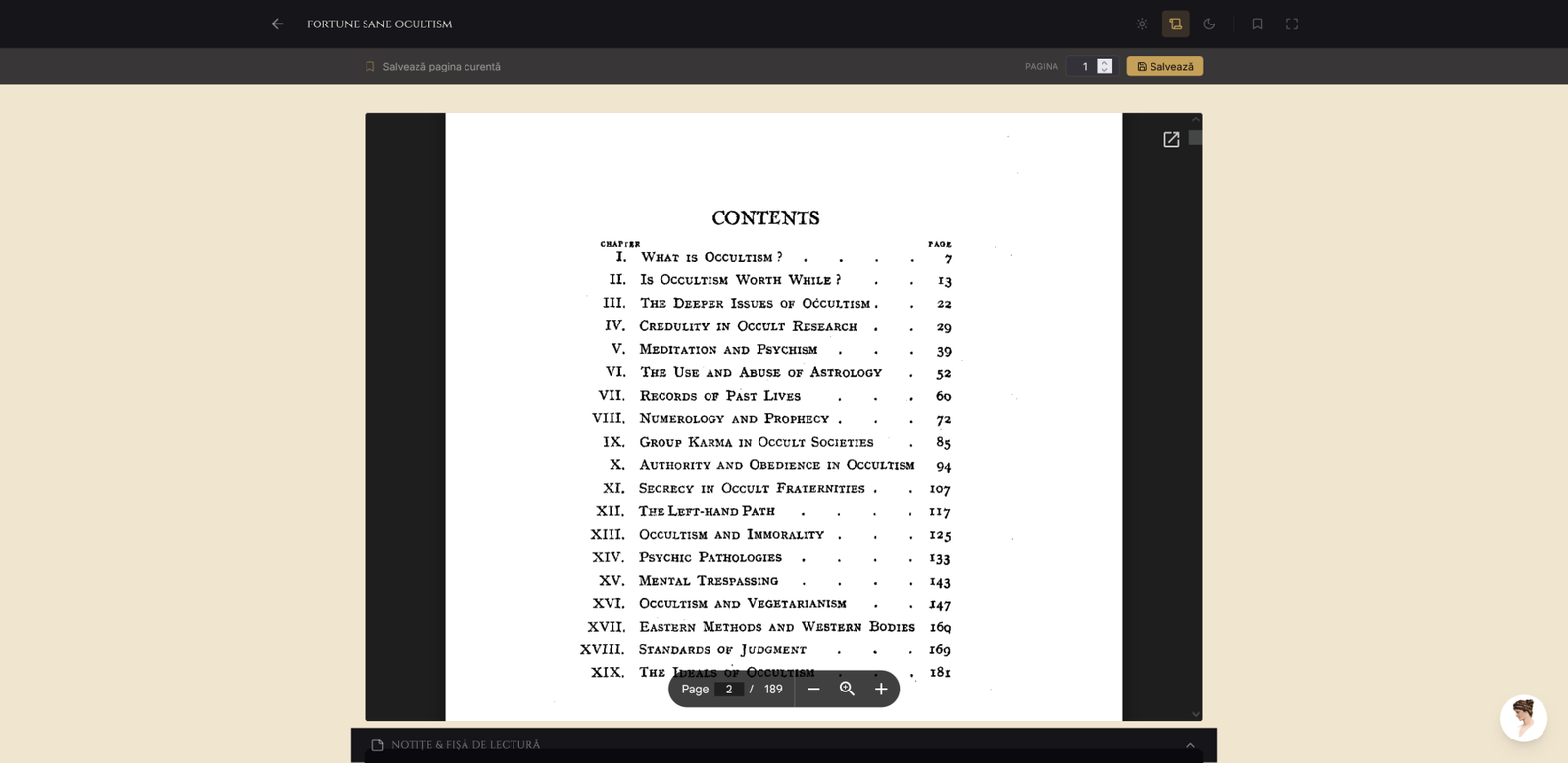Viewport: 1568px width, 763px height.
Task: Open the chat assistant avatar
Action: (x=1524, y=719)
